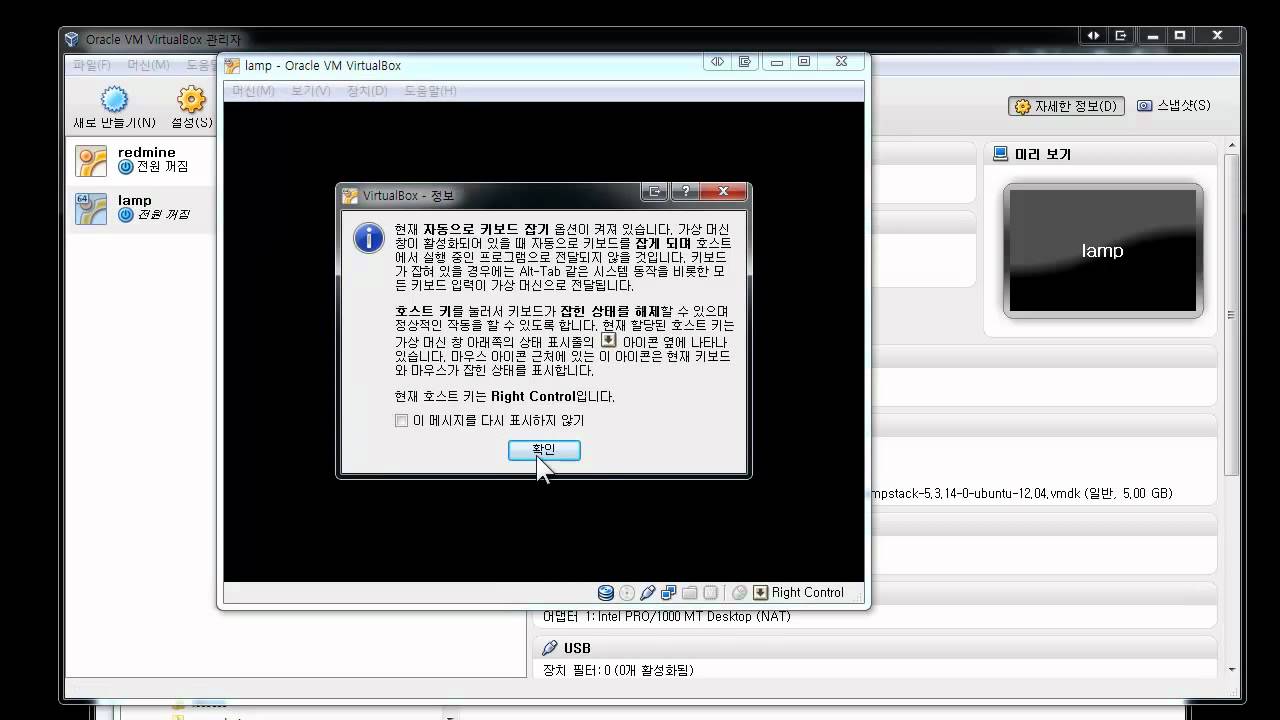Click the 자세한 정보(D) details button
1280x720 pixels.
1066,106
